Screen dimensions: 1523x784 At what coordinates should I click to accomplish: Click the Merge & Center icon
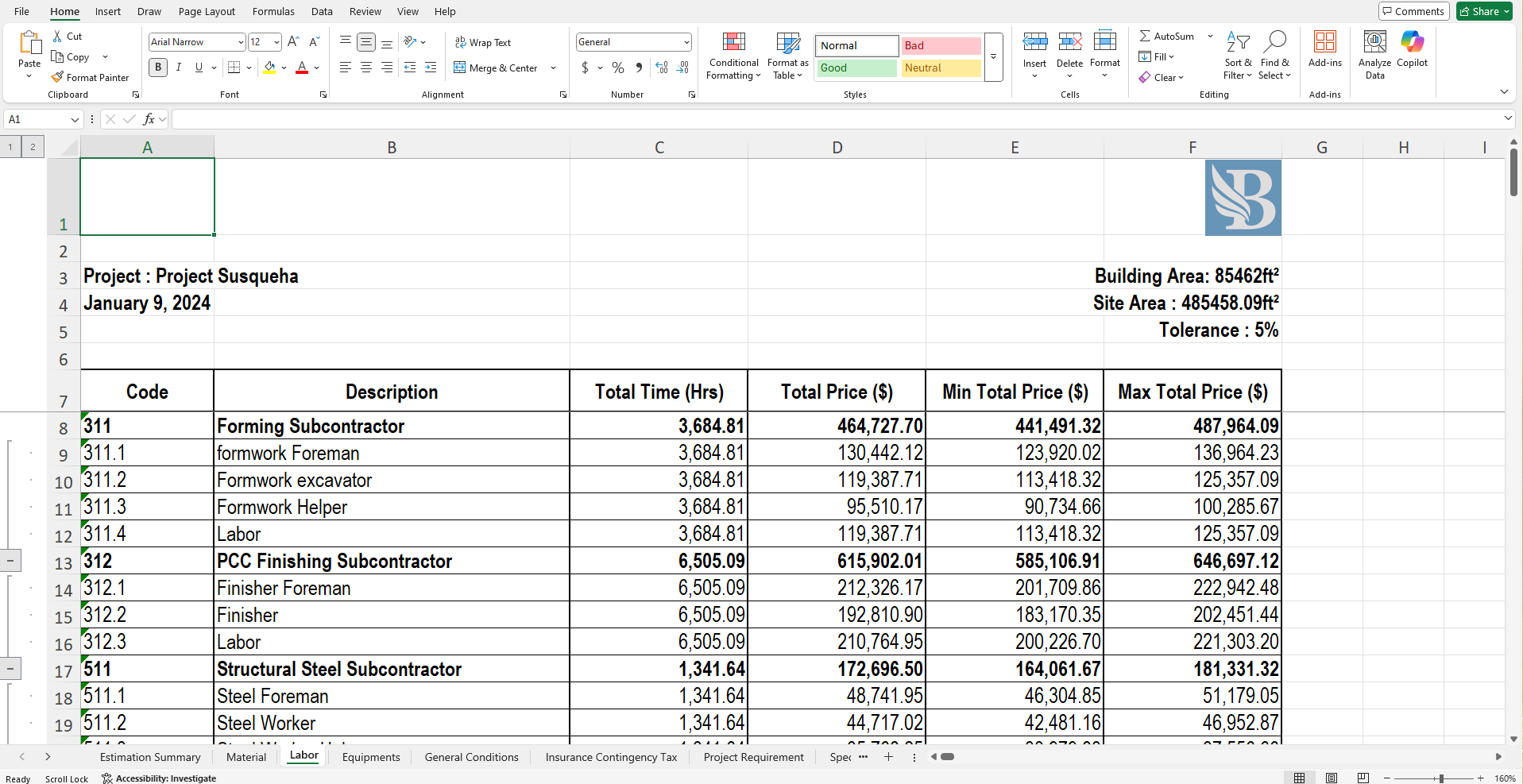coord(460,68)
